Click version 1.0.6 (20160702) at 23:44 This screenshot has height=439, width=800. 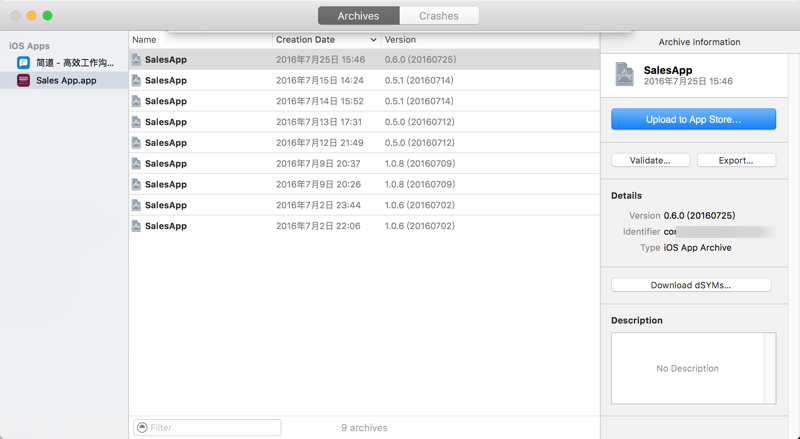coord(419,205)
